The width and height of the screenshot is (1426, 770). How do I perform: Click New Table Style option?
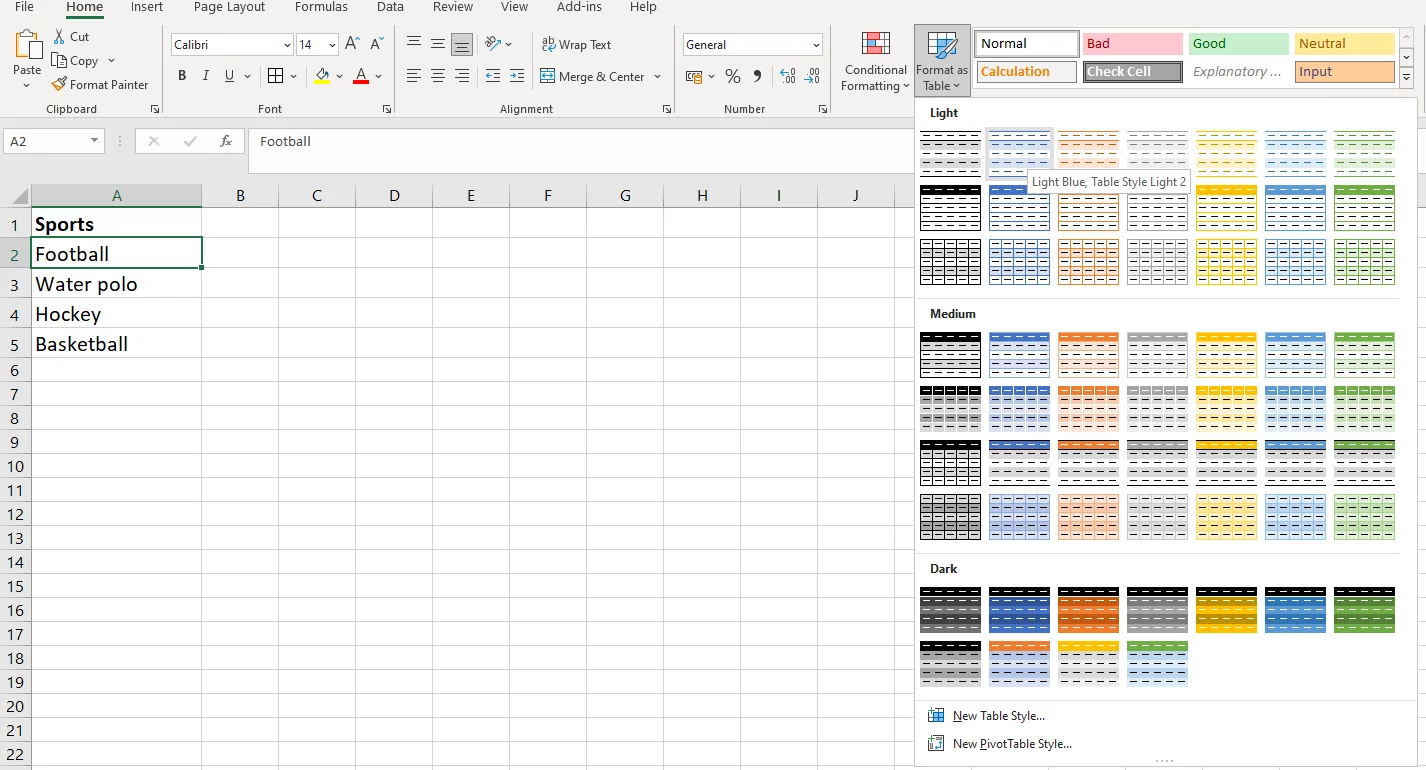[995, 715]
